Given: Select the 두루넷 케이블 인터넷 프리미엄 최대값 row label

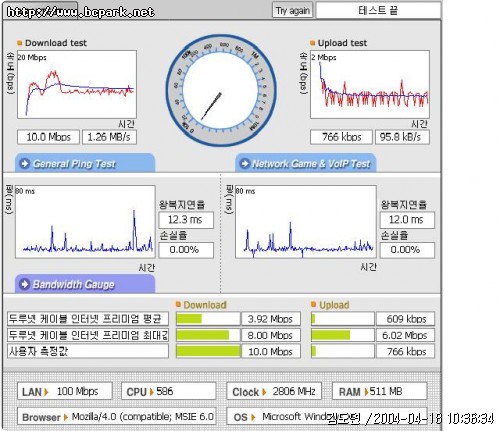Looking at the screenshot, I should tap(88, 335).
